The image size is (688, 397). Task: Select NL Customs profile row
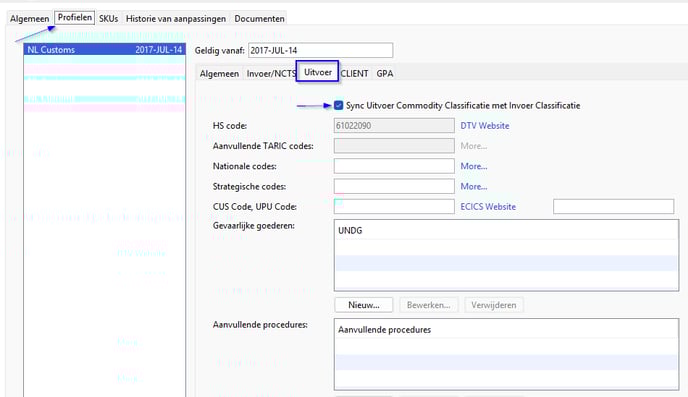pyautogui.click(x=104, y=50)
